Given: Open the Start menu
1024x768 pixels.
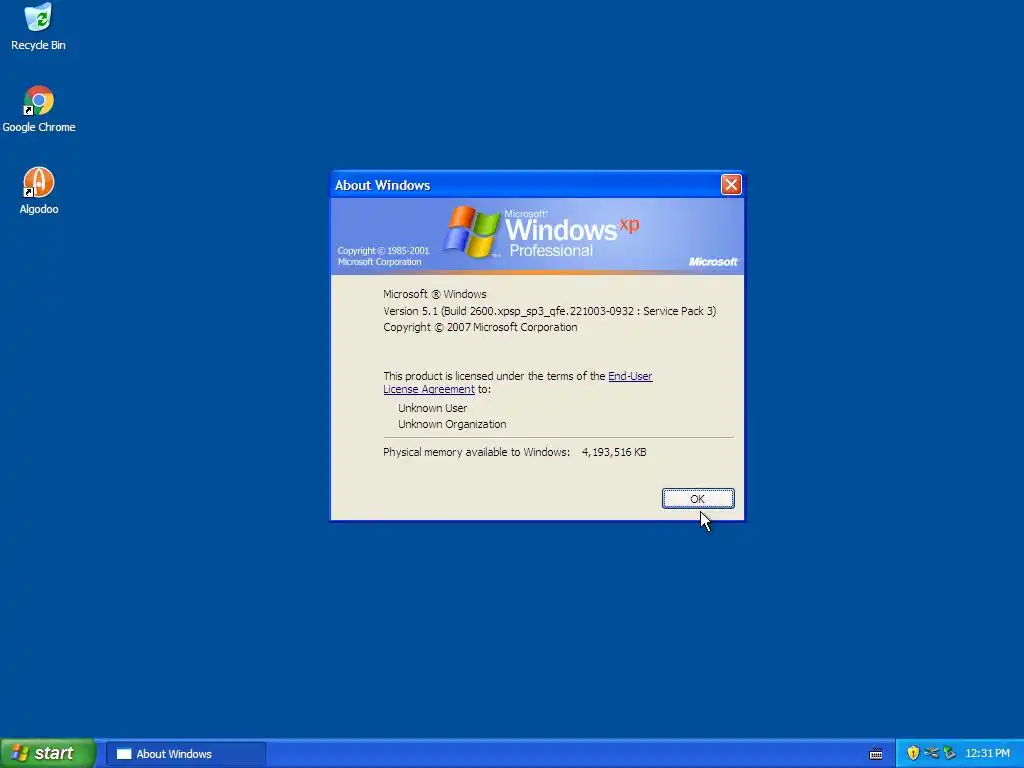Looking at the screenshot, I should pos(47,753).
